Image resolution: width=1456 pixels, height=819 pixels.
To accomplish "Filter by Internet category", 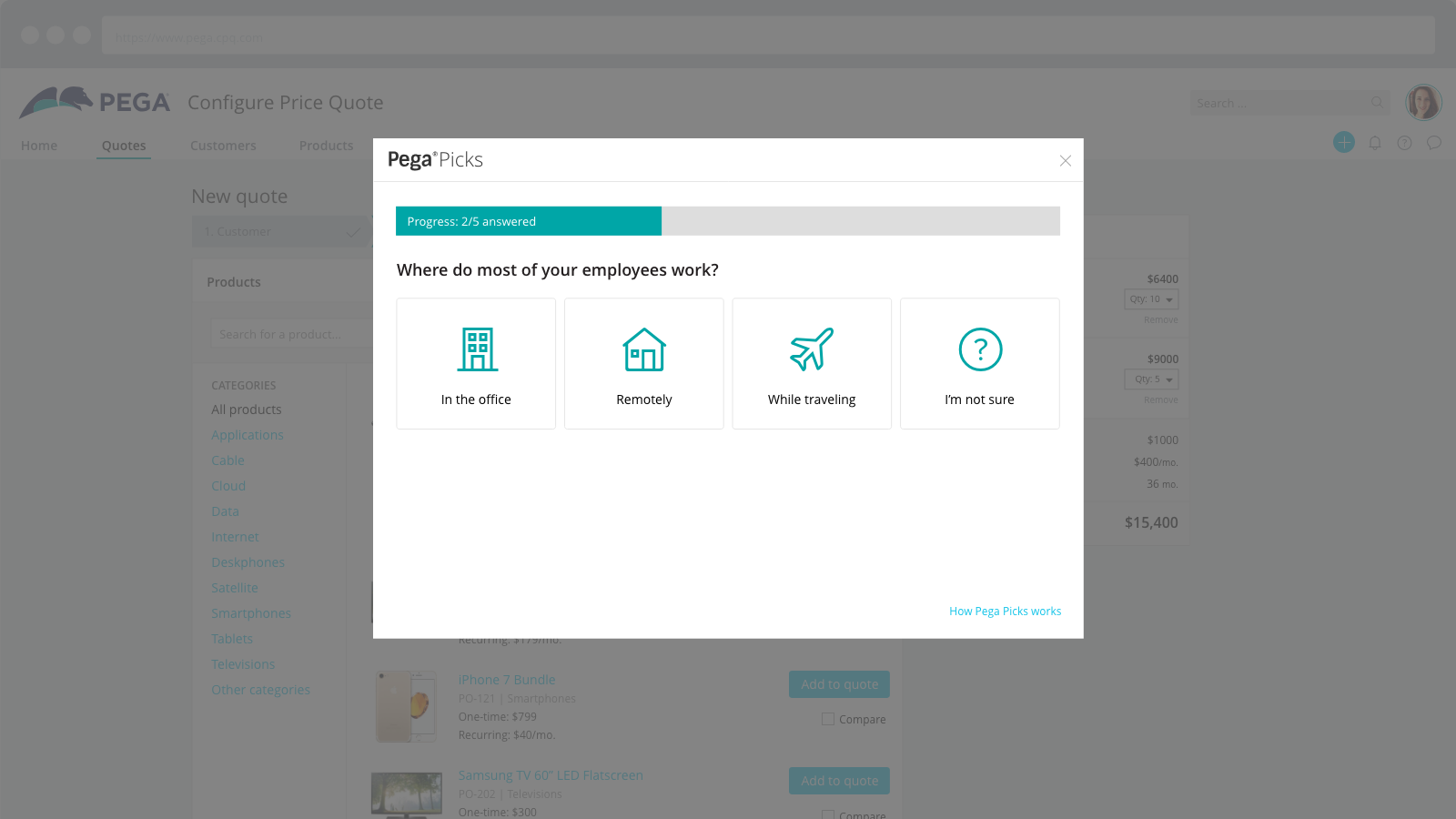I will pos(235,537).
